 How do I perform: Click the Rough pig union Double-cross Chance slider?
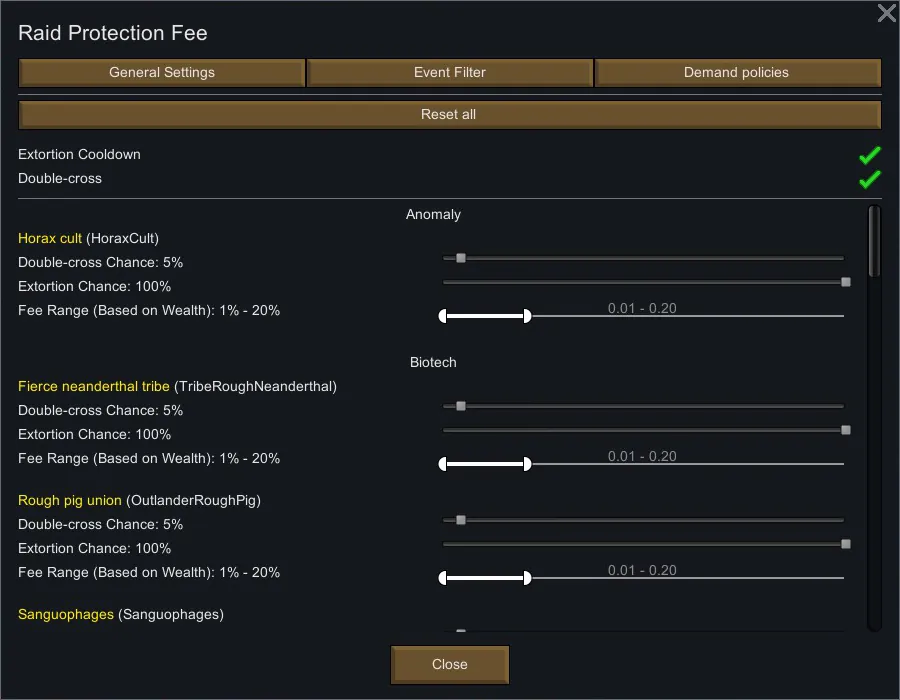pyautogui.click(x=461, y=520)
